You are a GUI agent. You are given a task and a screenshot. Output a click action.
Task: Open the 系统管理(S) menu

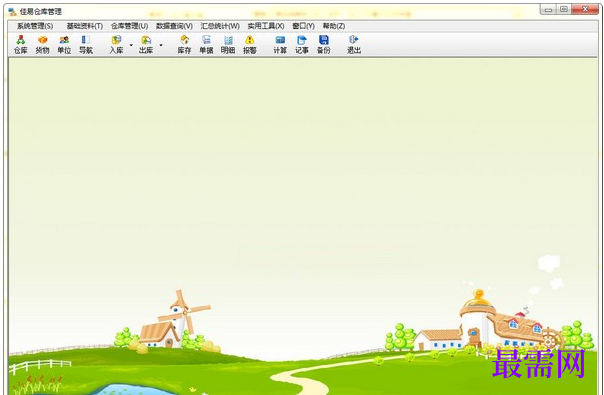click(x=35, y=26)
